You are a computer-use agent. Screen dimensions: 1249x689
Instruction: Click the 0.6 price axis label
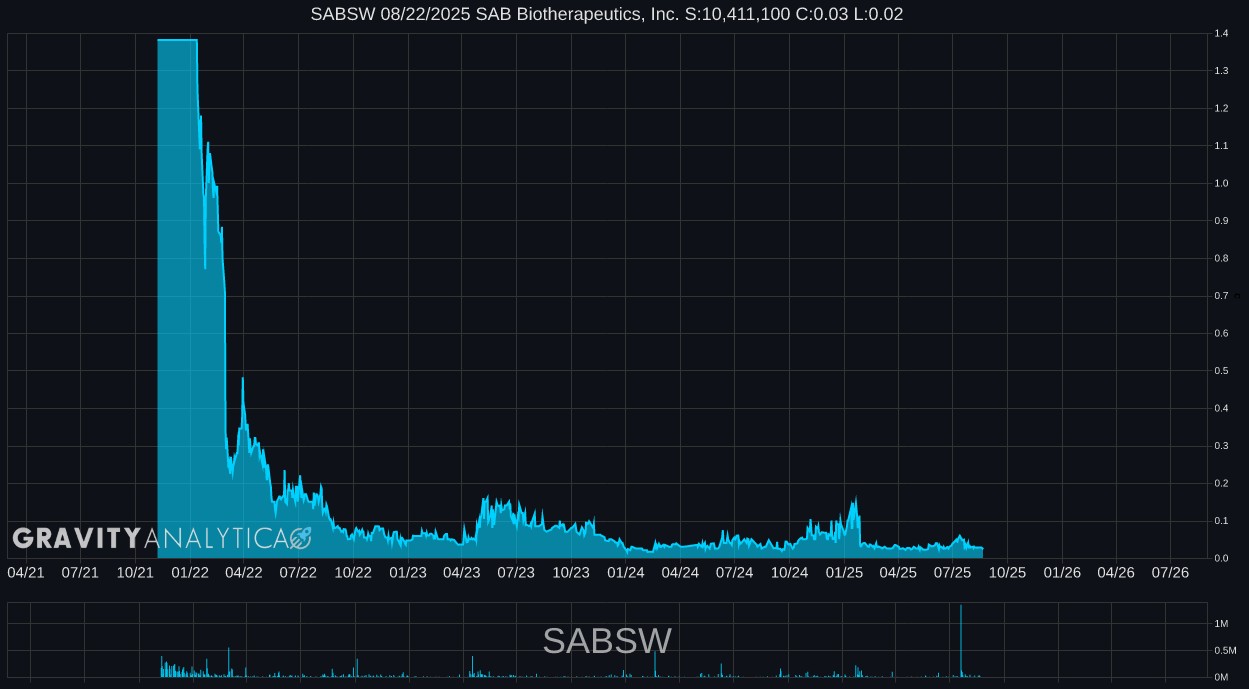[1221, 333]
